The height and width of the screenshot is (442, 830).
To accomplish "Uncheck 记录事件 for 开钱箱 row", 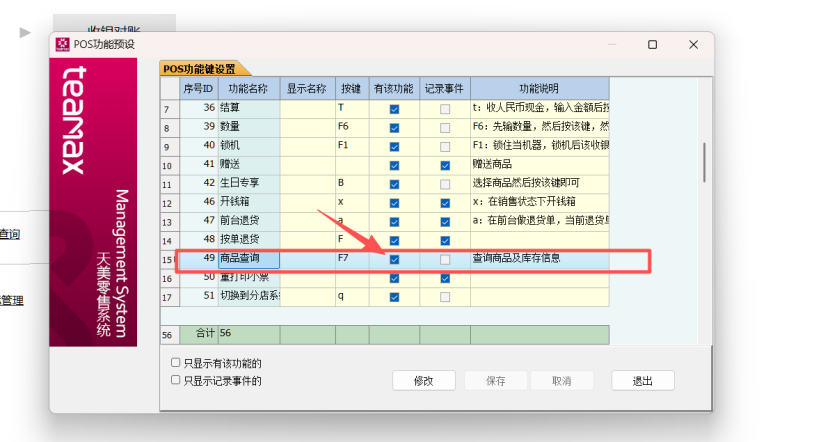I will coord(445,203).
